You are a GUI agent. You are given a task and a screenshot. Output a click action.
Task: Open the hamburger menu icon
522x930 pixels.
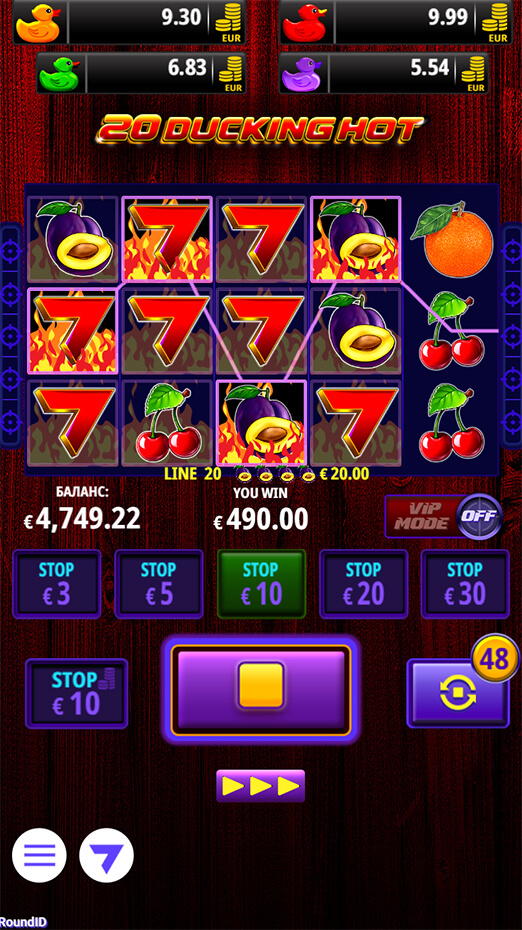(x=39, y=855)
